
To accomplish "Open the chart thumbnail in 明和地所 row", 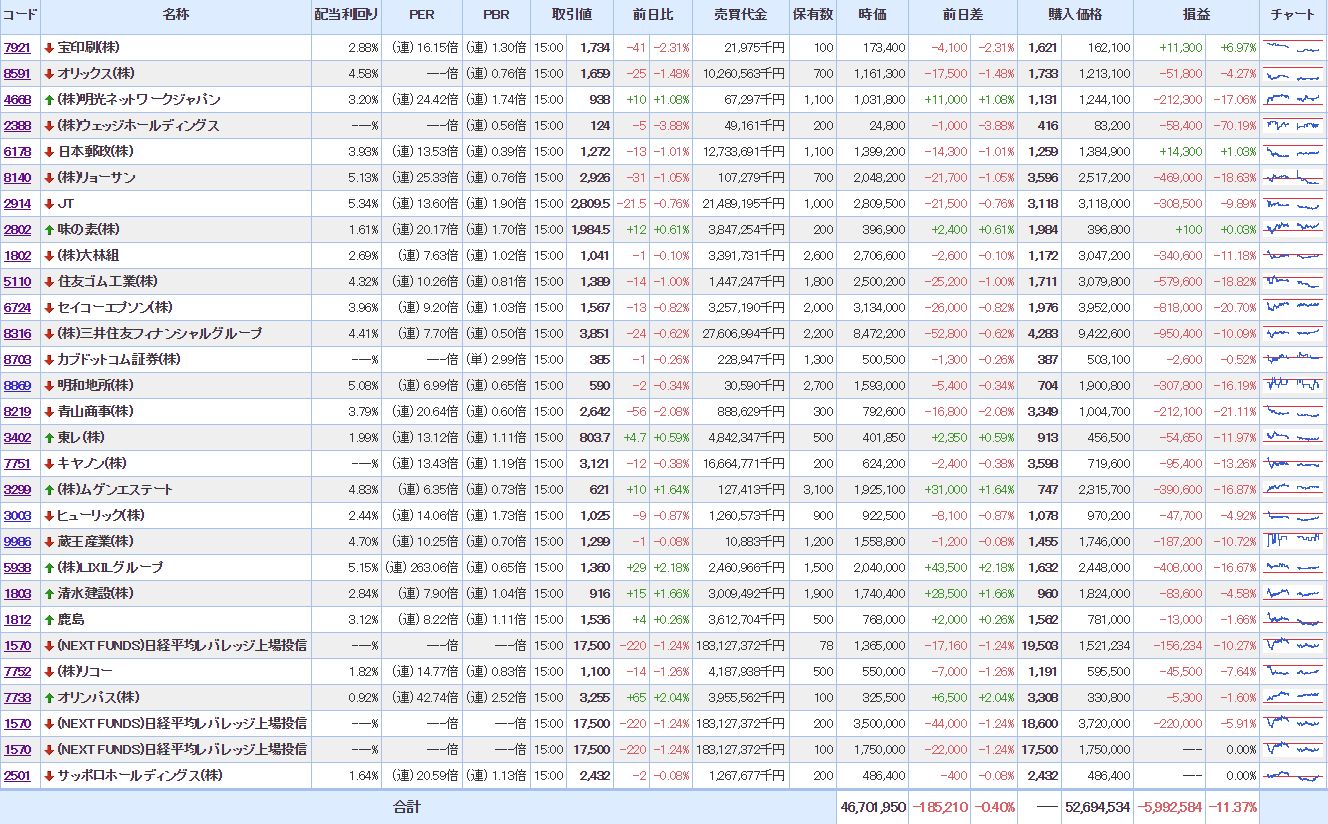I will coord(1292,386).
